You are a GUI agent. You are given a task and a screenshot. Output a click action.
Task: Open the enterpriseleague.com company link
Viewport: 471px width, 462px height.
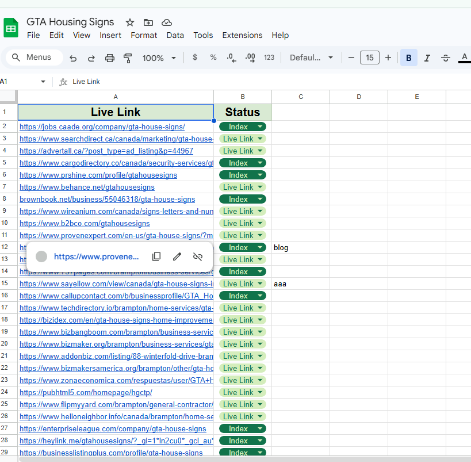[113, 429]
